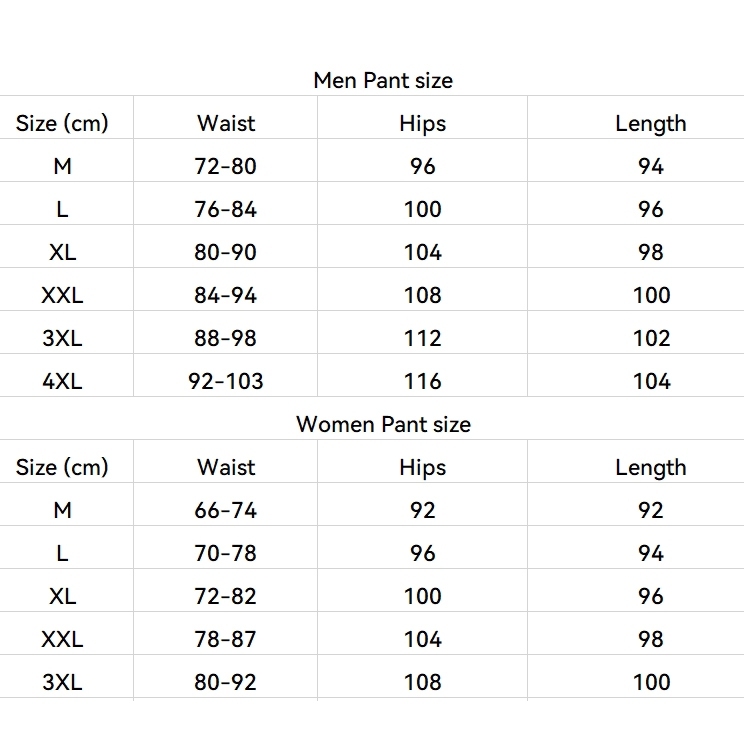Click the "Men Pant size" title

383,80
